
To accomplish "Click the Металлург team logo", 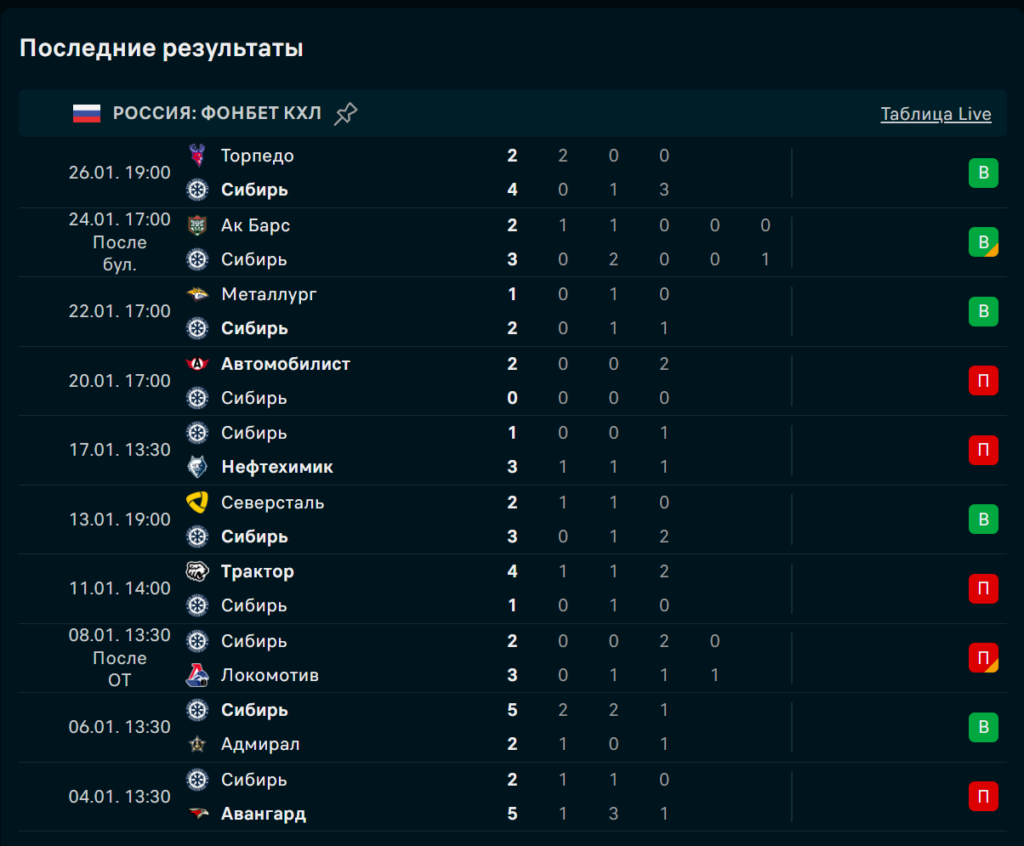I will tap(197, 294).
